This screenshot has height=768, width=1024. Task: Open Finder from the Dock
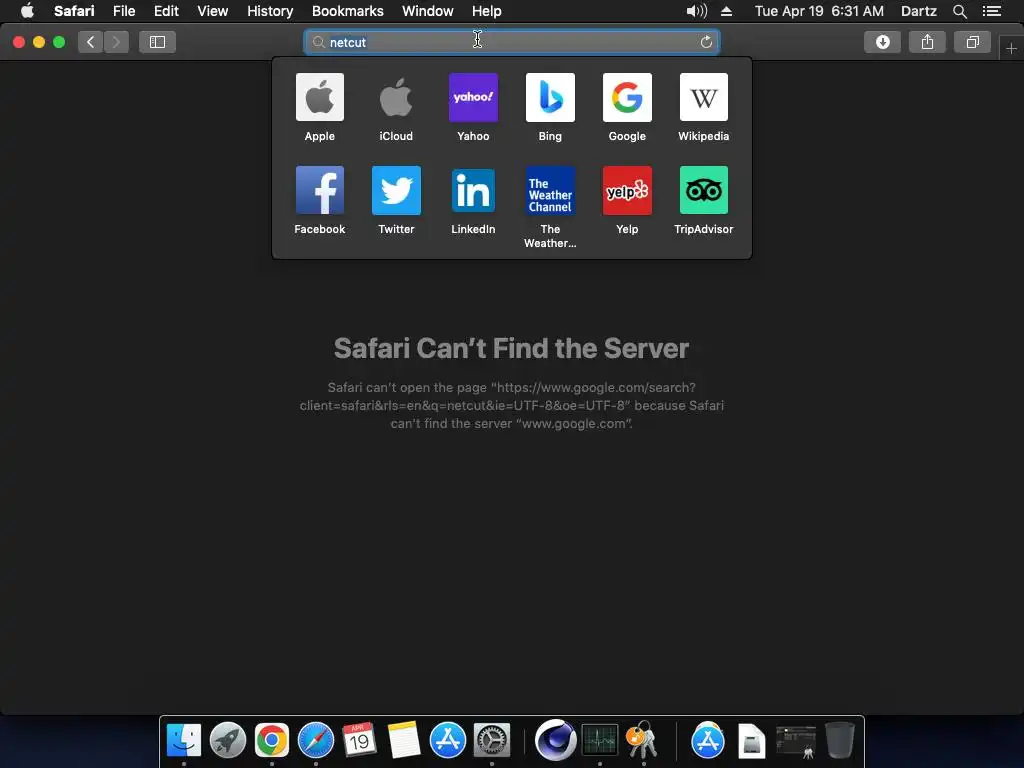[x=184, y=740]
